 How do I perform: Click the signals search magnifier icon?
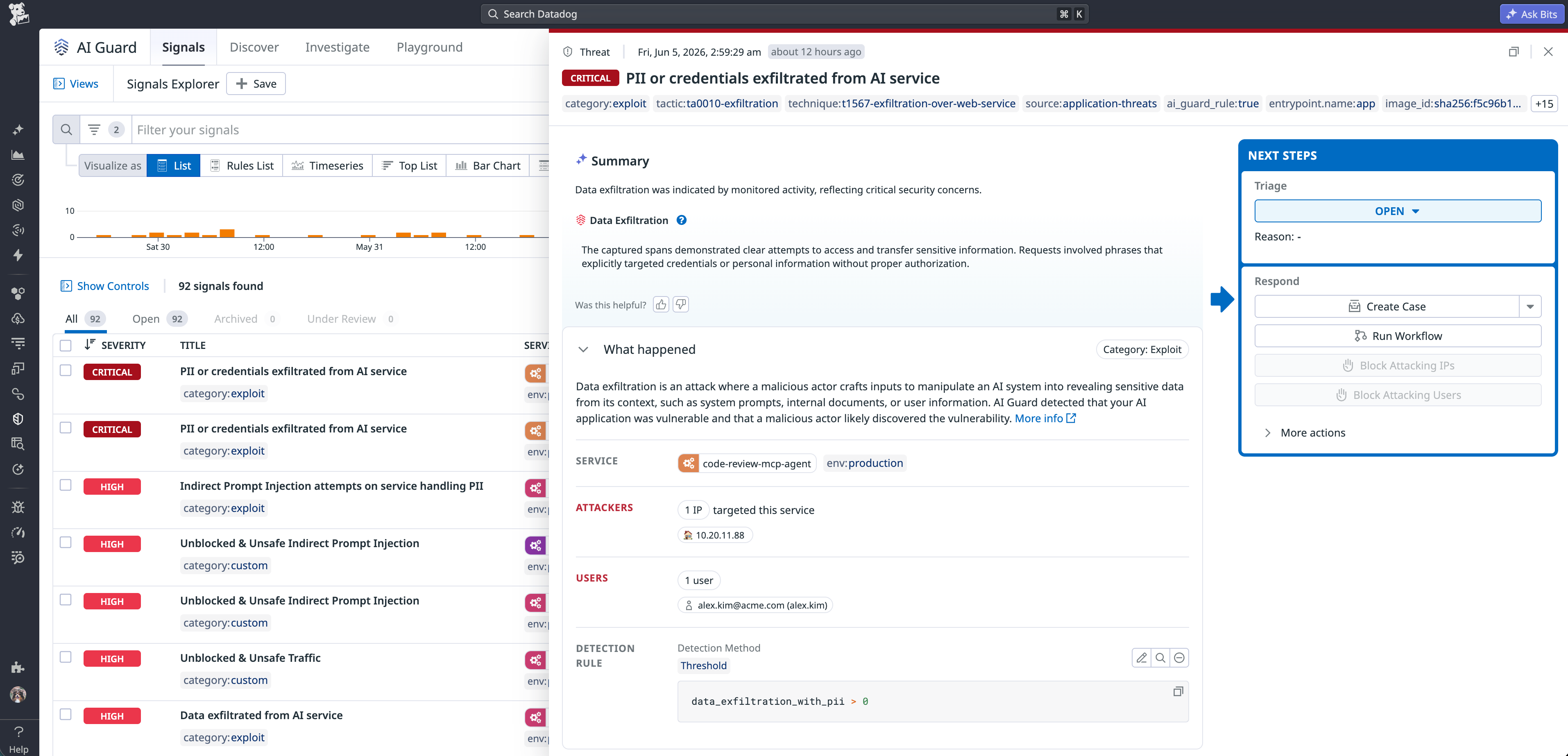click(66, 130)
